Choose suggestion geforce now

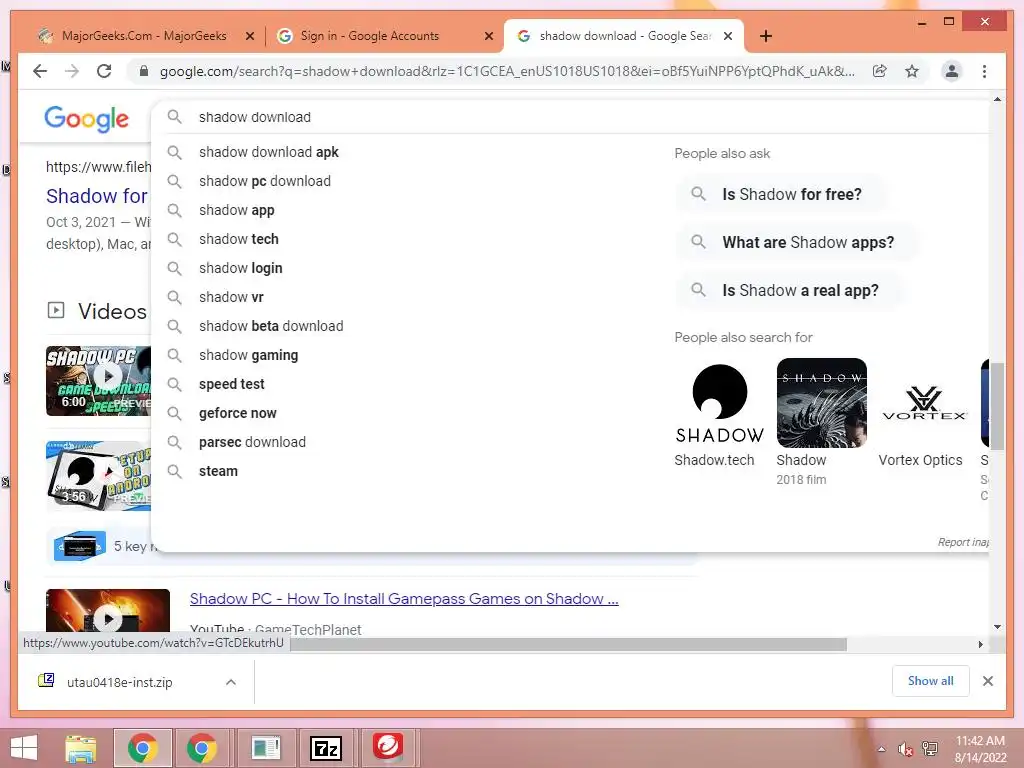[238, 413]
